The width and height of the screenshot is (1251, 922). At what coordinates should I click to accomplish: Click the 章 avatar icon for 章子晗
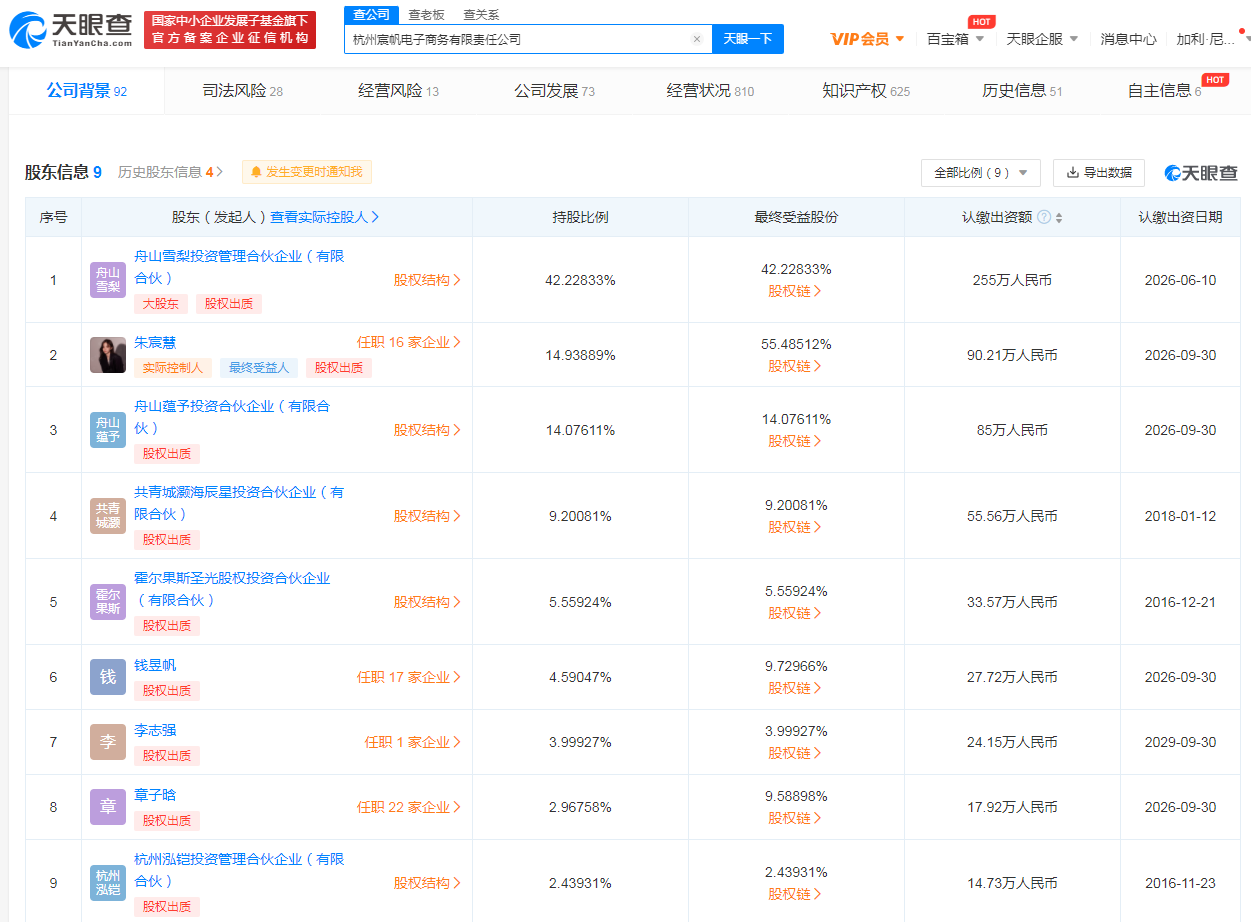click(x=108, y=807)
